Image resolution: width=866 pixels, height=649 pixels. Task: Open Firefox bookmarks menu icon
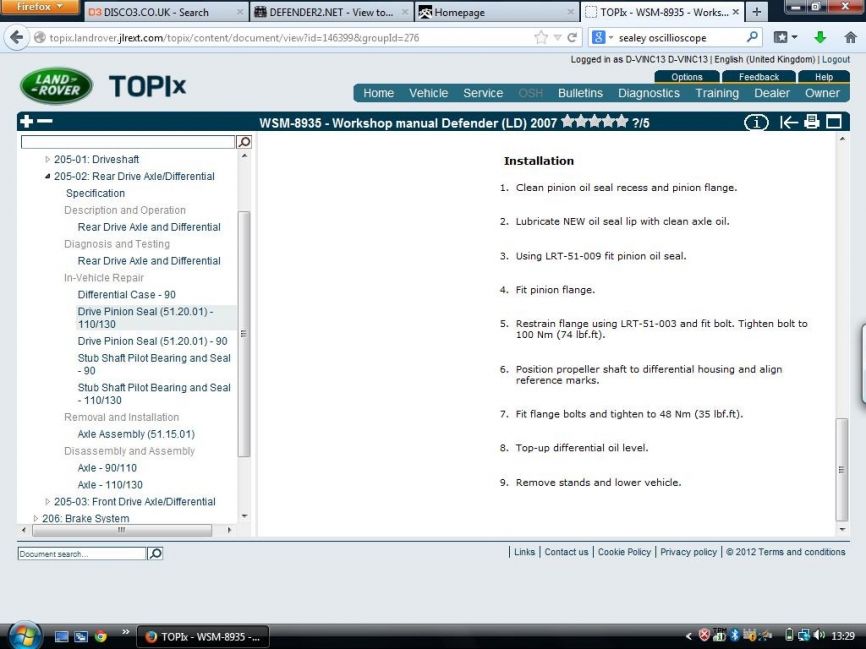785,38
